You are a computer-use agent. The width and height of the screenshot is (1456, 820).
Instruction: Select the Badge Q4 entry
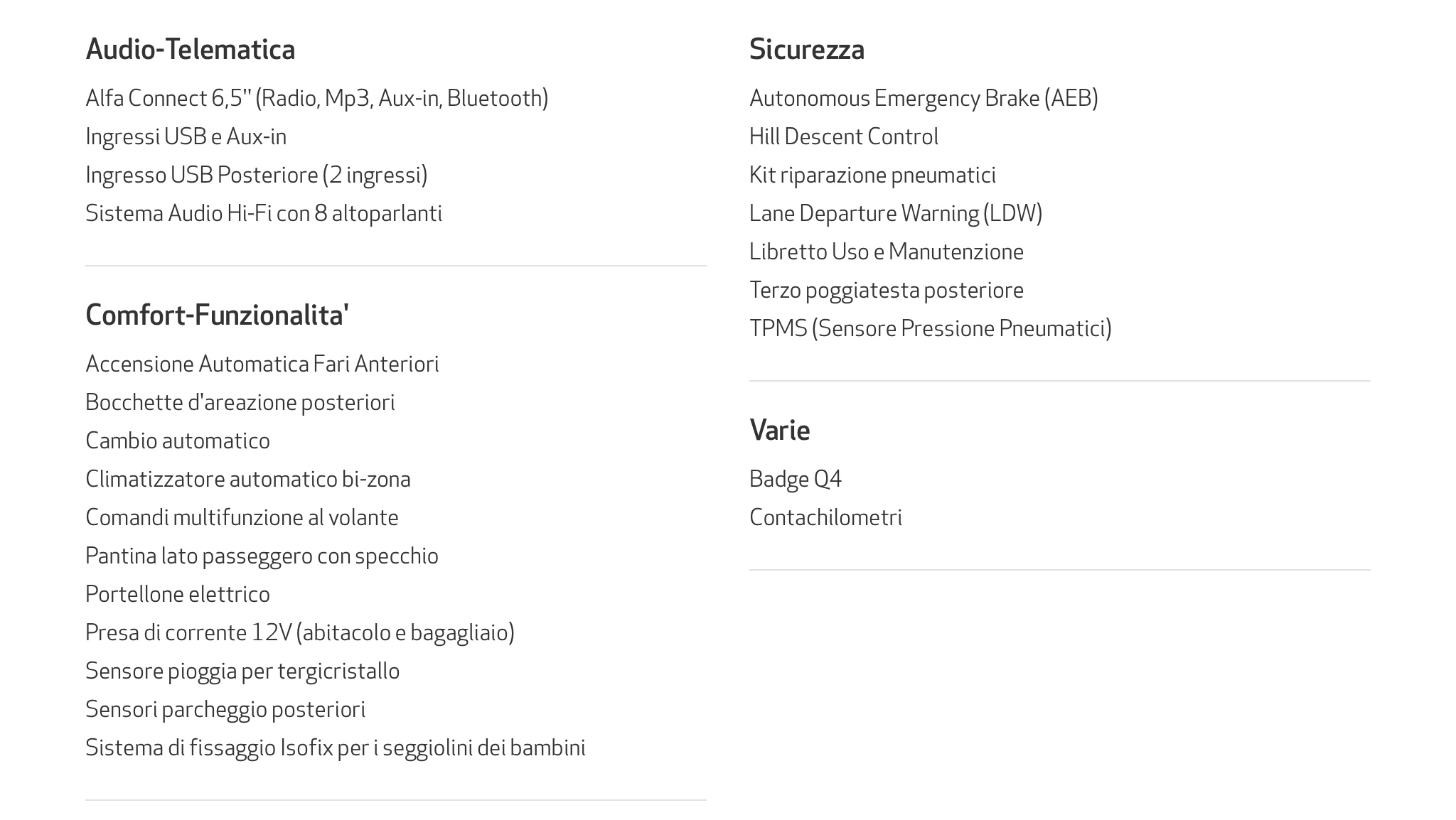(x=796, y=479)
